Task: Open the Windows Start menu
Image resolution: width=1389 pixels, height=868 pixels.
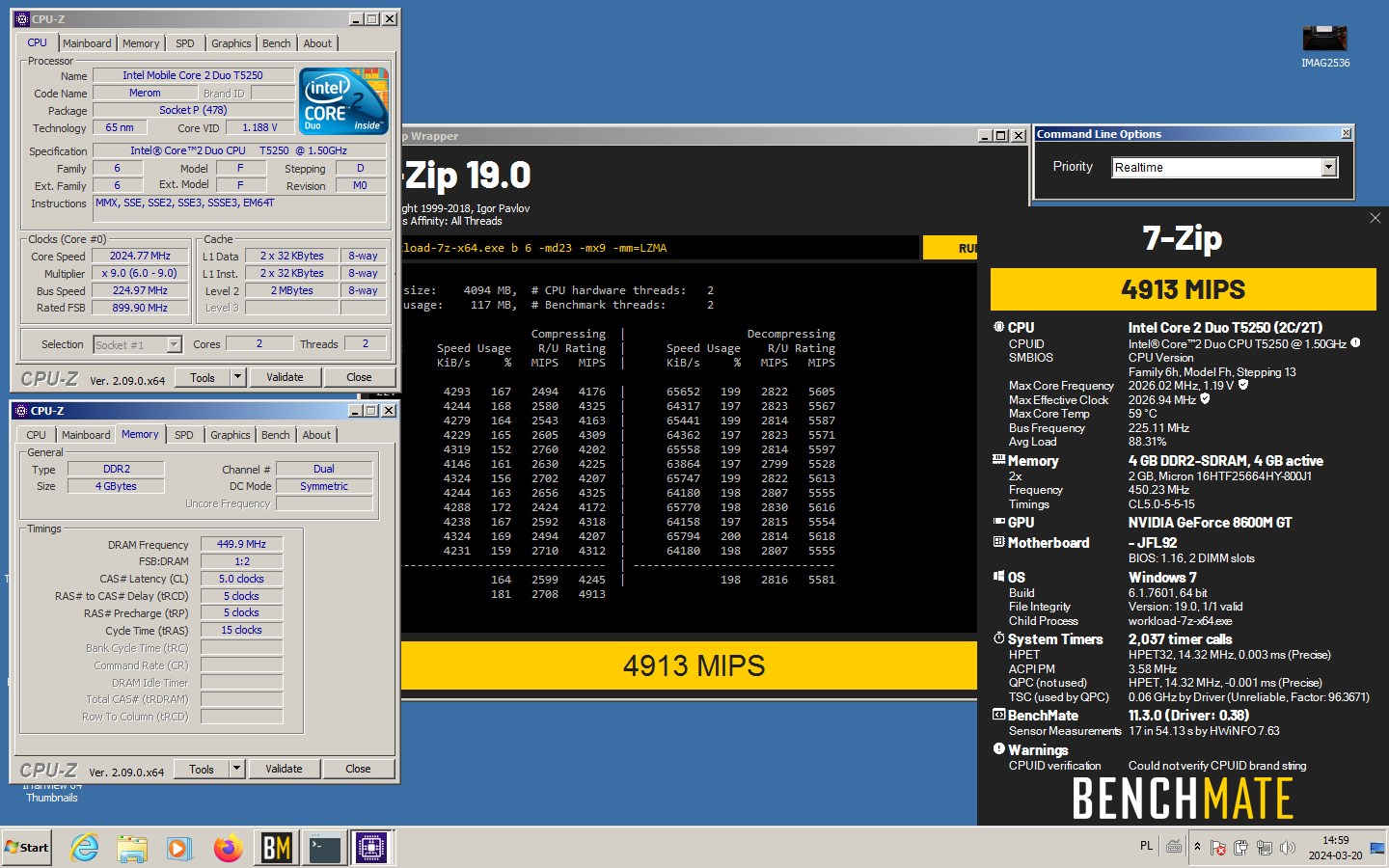Action: [x=26, y=848]
